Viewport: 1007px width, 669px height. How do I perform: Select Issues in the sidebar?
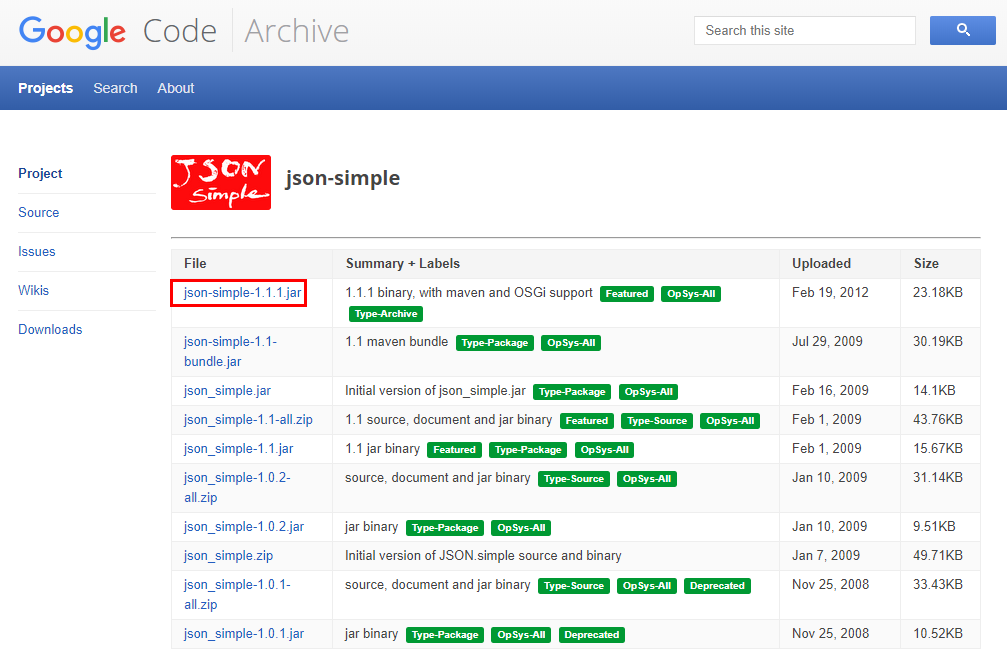pos(37,252)
